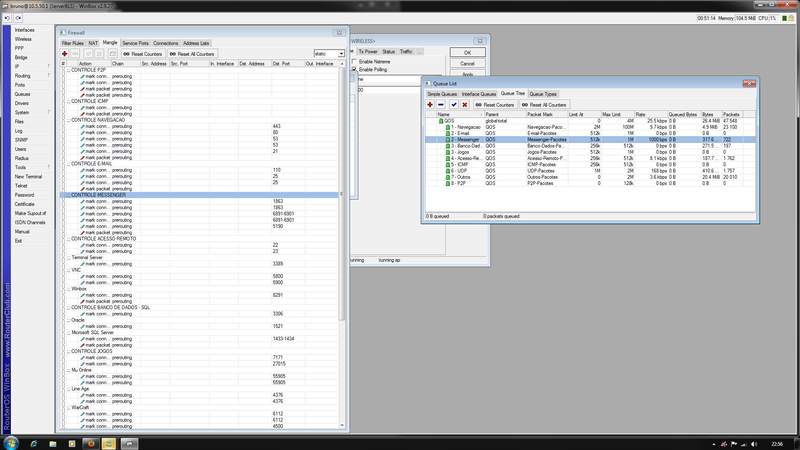Viewport: 800px width, 450px height.
Task: Switch to the Address Lists tab
Action: (x=196, y=43)
